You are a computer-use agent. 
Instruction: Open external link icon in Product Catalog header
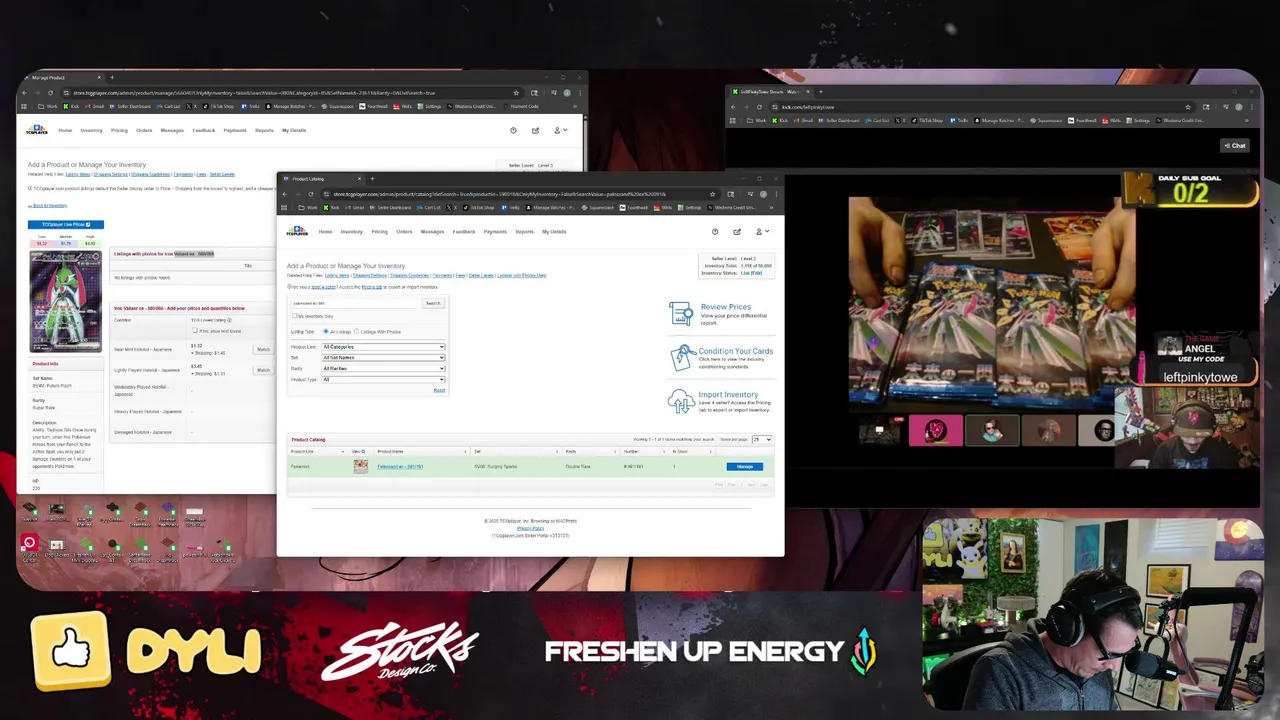pos(737,231)
